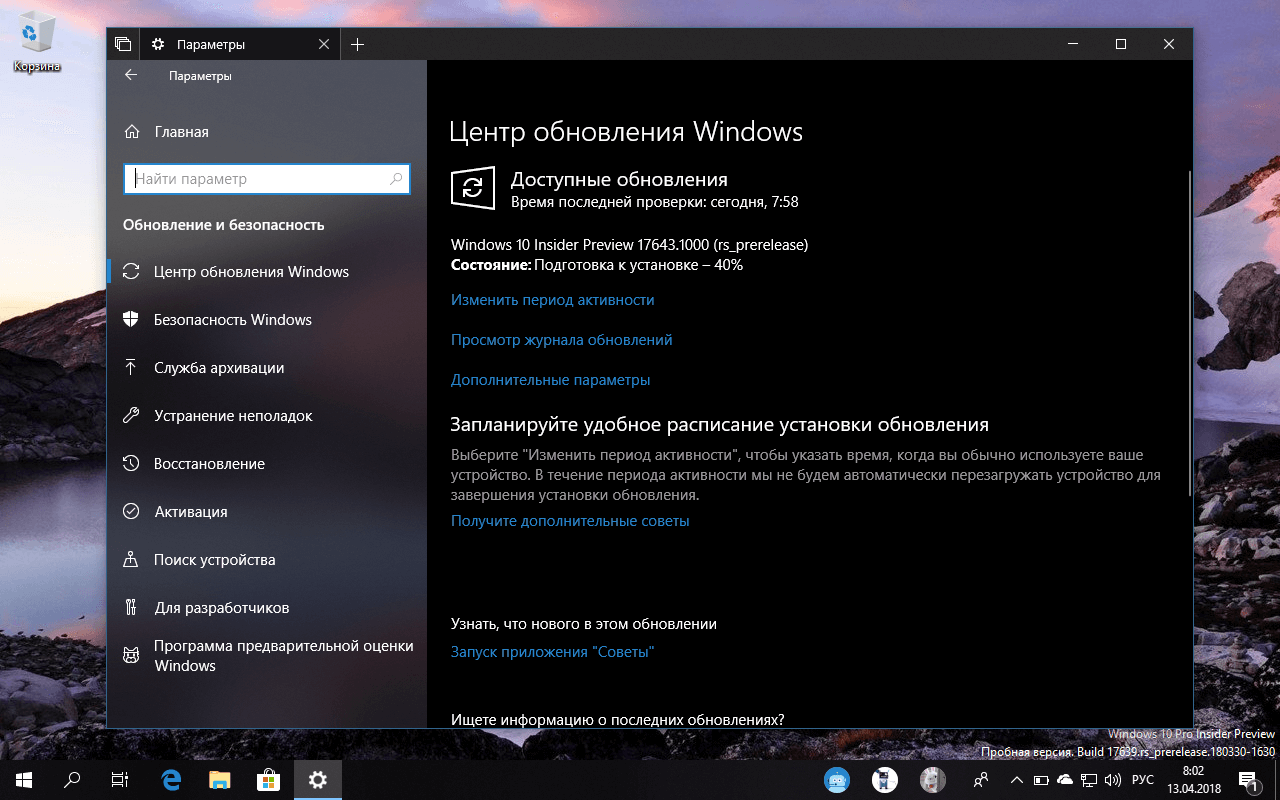The width and height of the screenshot is (1280, 800).
Task: Go back using the arrow in Settings header
Action: 131,75
